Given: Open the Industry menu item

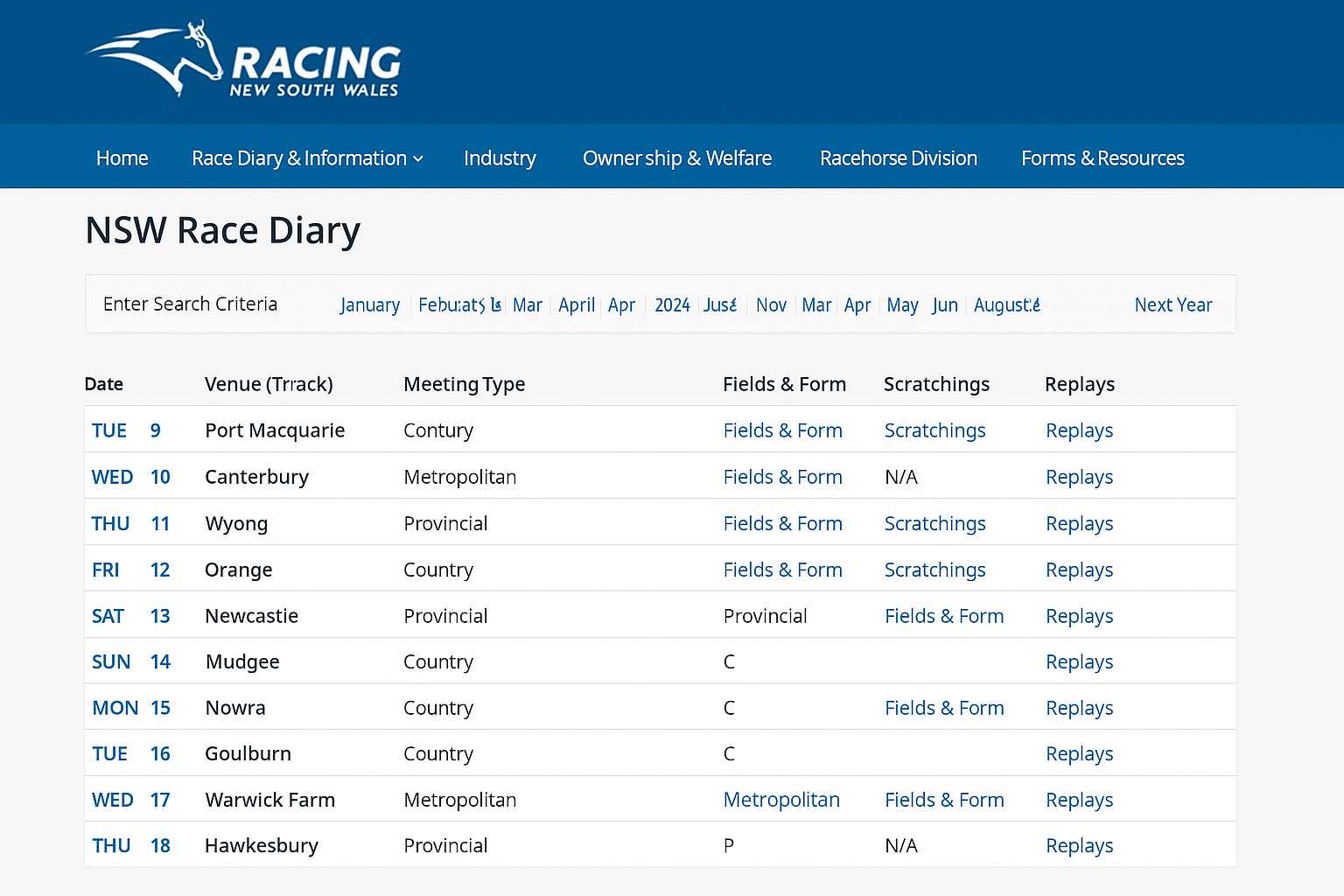Looking at the screenshot, I should pyautogui.click(x=500, y=158).
